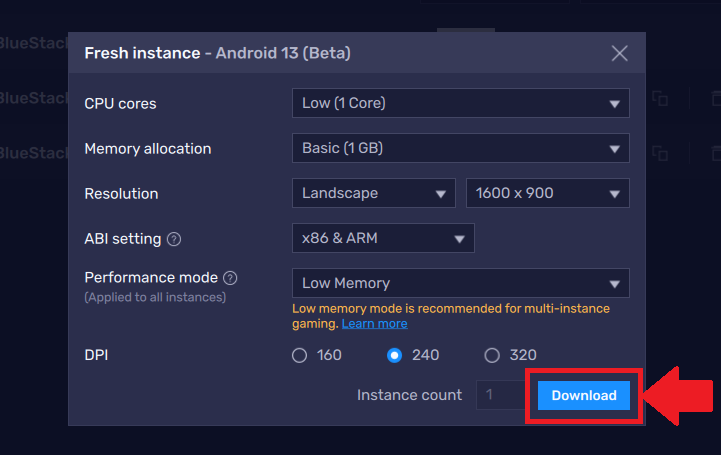Screen dimensions: 721x455
Task: Expand the x86 & ARM ABI dropdown
Action: [x=383, y=238]
